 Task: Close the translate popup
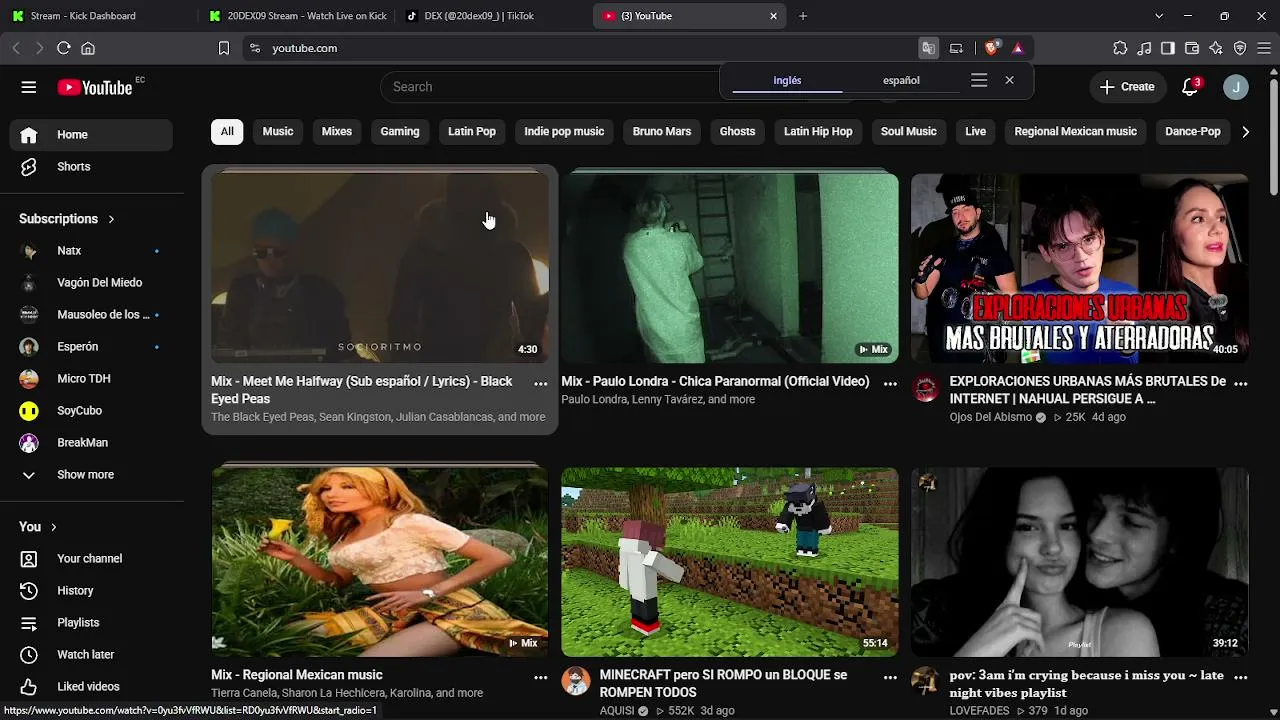tap(1009, 81)
